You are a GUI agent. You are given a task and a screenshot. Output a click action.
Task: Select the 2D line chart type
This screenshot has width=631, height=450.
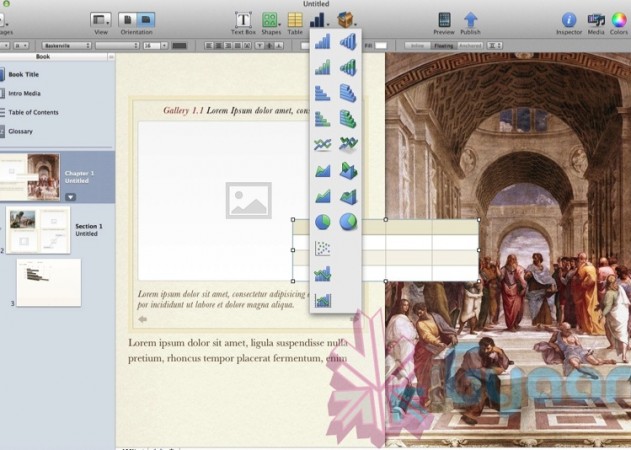pos(322,144)
